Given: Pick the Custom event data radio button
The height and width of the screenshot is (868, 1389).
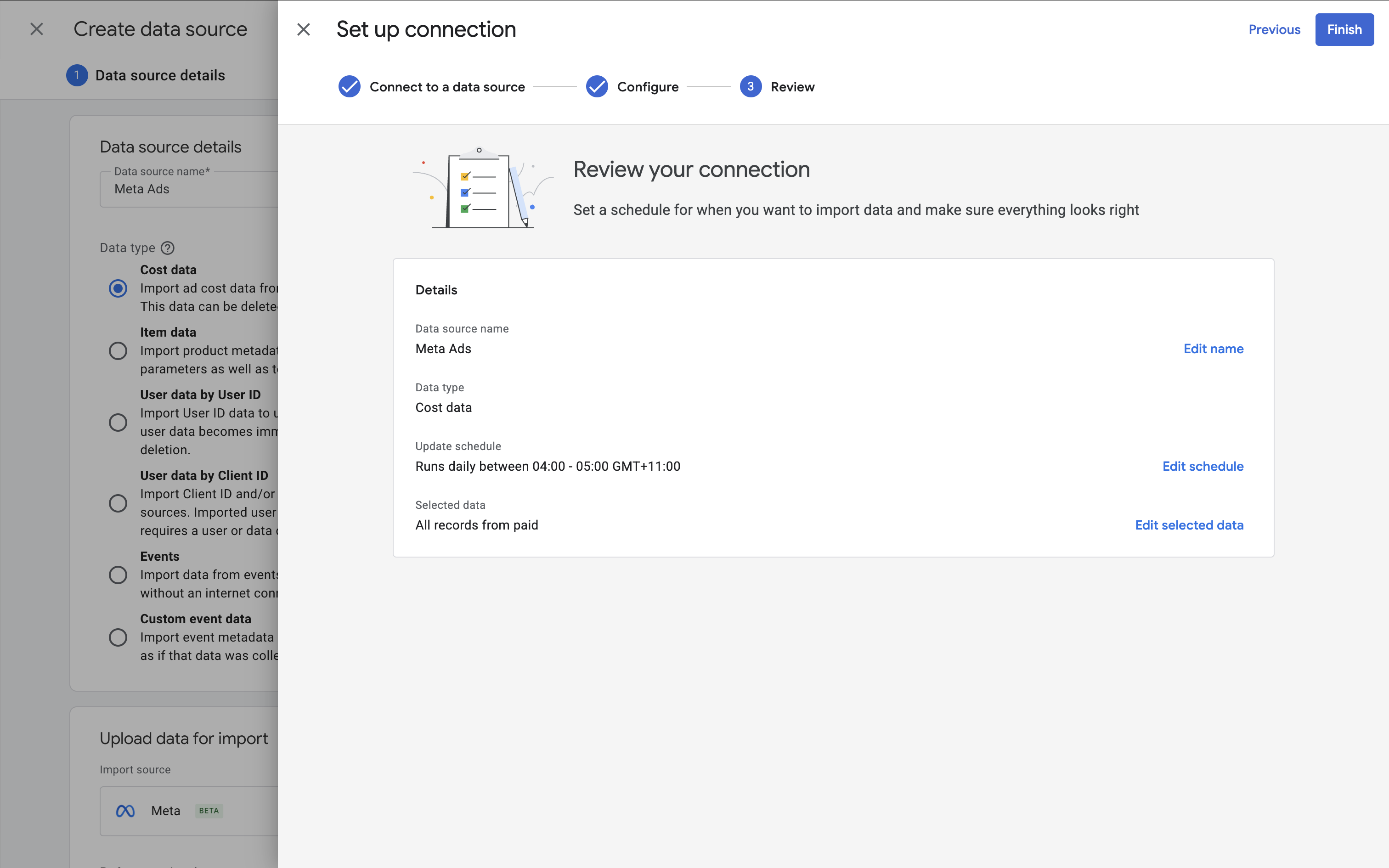Looking at the screenshot, I should coord(118,637).
